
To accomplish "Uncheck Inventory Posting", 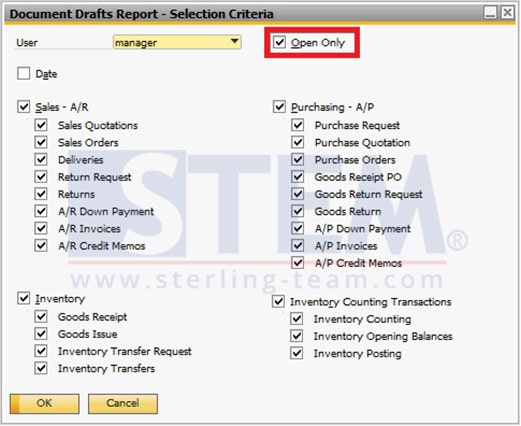I will tap(297, 353).
